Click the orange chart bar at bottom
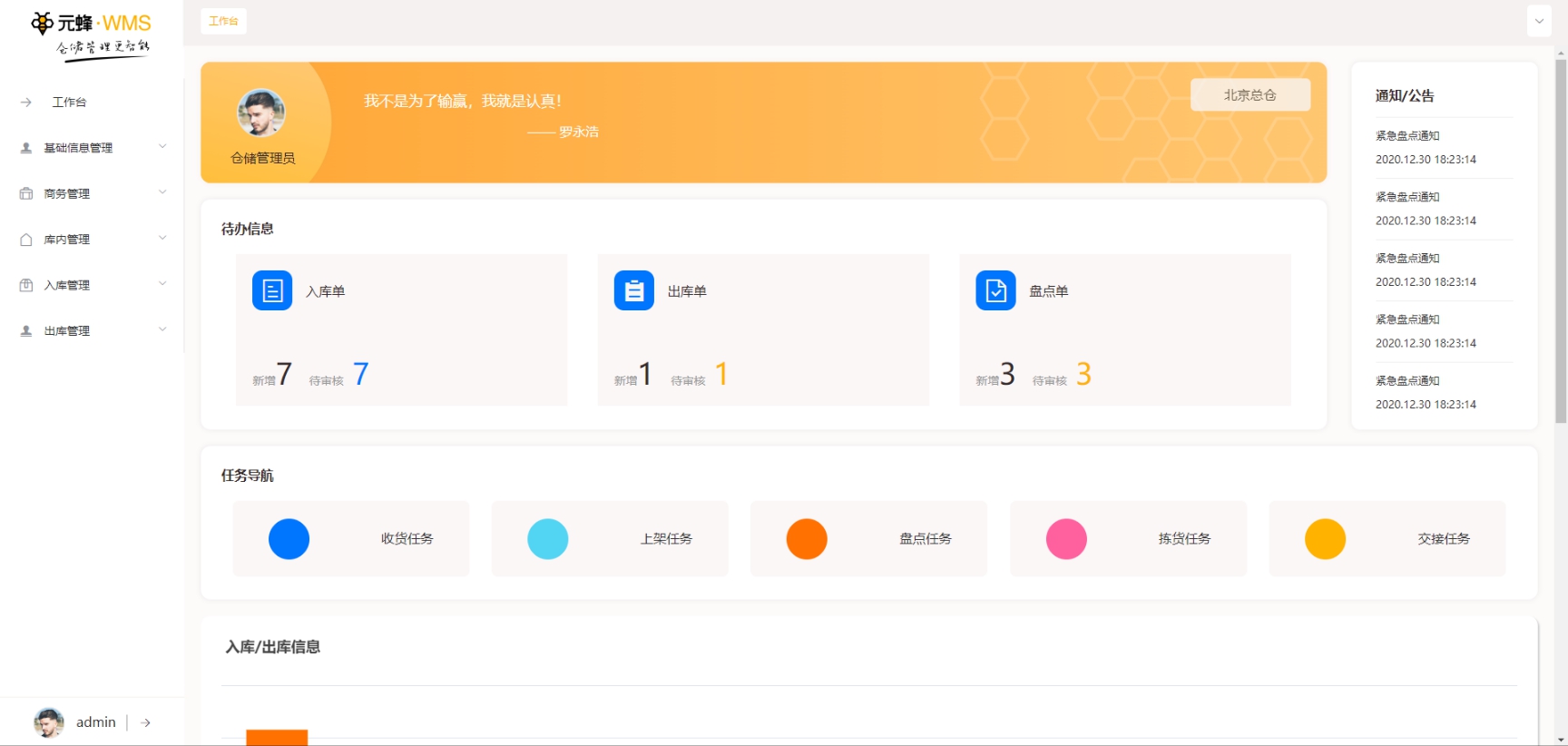 pyautogui.click(x=277, y=738)
